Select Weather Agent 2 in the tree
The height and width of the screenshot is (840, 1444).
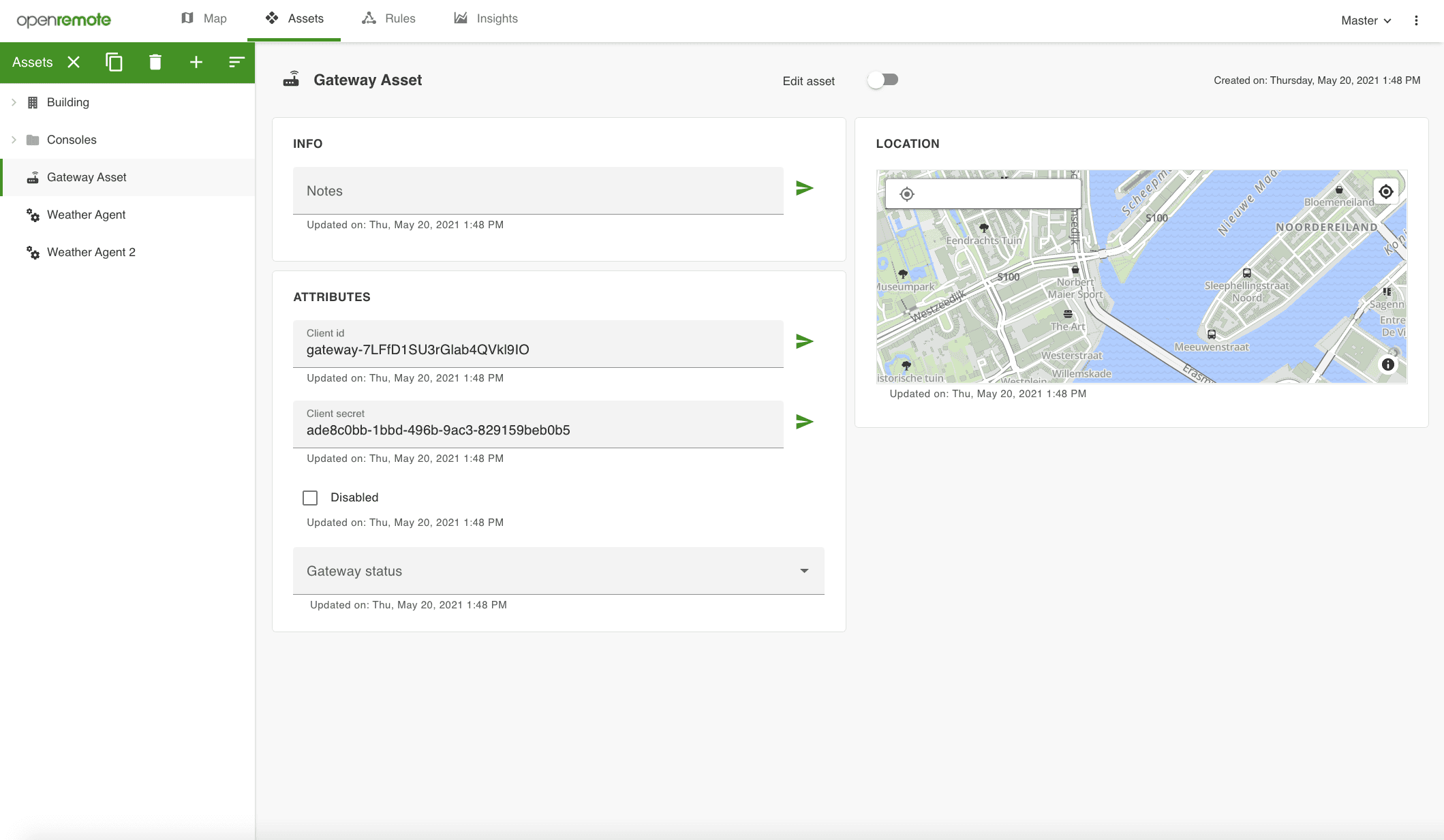coord(91,252)
